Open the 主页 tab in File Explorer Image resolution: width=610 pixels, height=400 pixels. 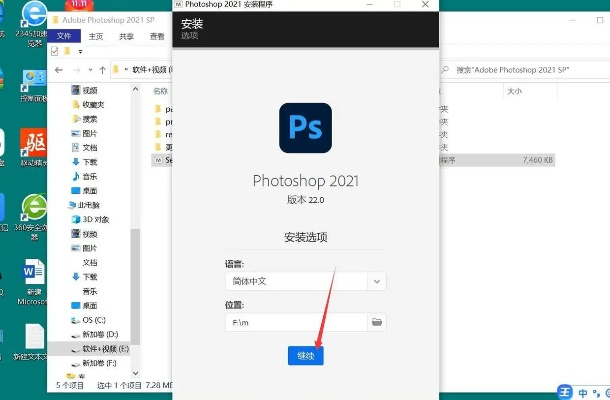coord(96,36)
